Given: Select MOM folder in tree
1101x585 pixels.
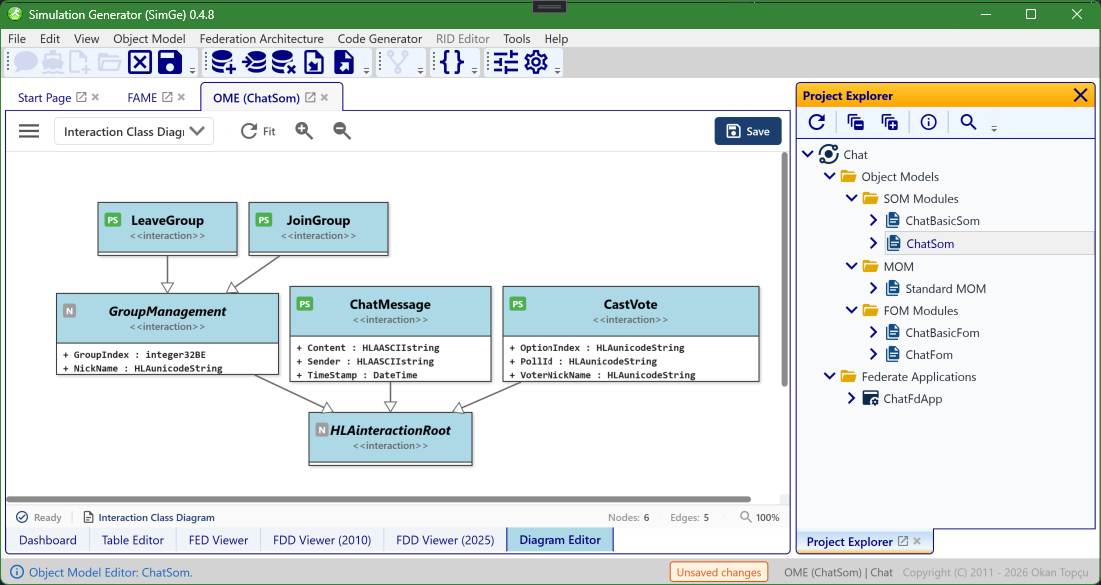Looking at the screenshot, I should pyautogui.click(x=898, y=266).
